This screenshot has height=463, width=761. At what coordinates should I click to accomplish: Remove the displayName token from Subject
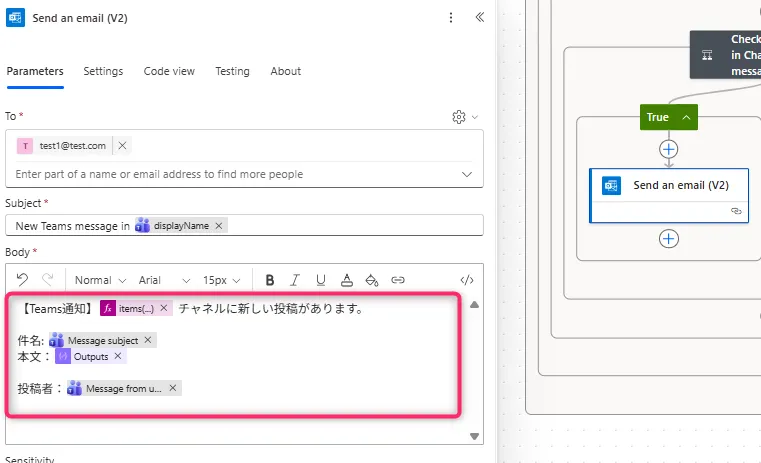point(219,226)
